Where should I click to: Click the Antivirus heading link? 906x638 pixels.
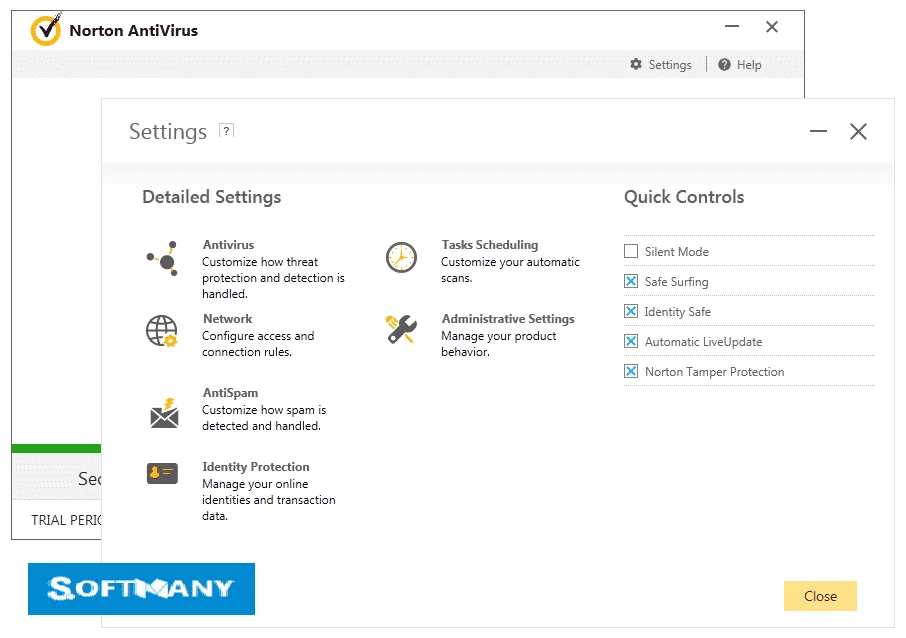(228, 245)
